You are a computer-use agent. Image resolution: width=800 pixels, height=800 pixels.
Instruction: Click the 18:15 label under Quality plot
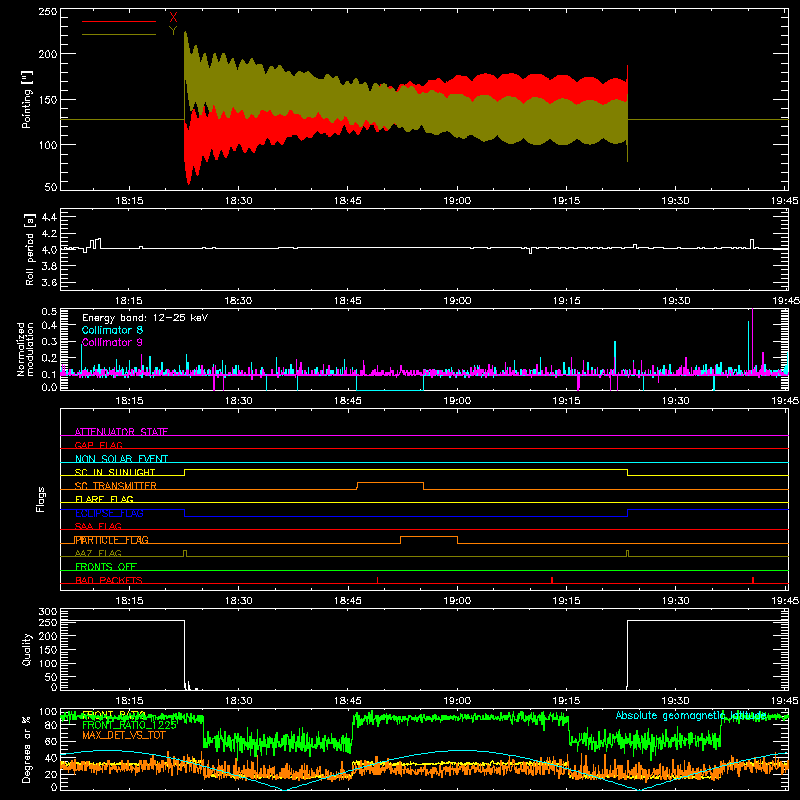coord(129,701)
